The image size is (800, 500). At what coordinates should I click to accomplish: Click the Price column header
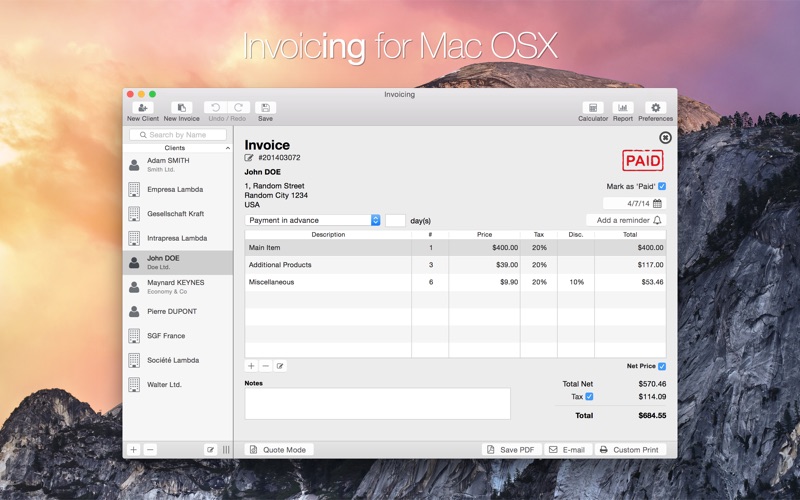click(484, 235)
